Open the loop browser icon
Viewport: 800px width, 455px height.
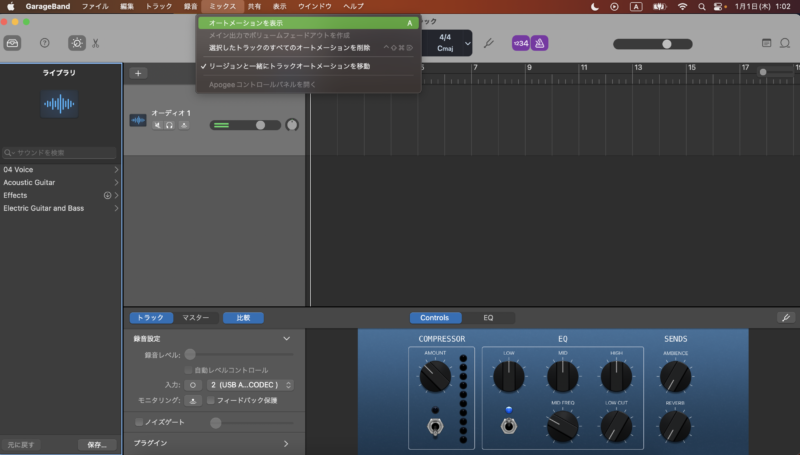click(786, 43)
